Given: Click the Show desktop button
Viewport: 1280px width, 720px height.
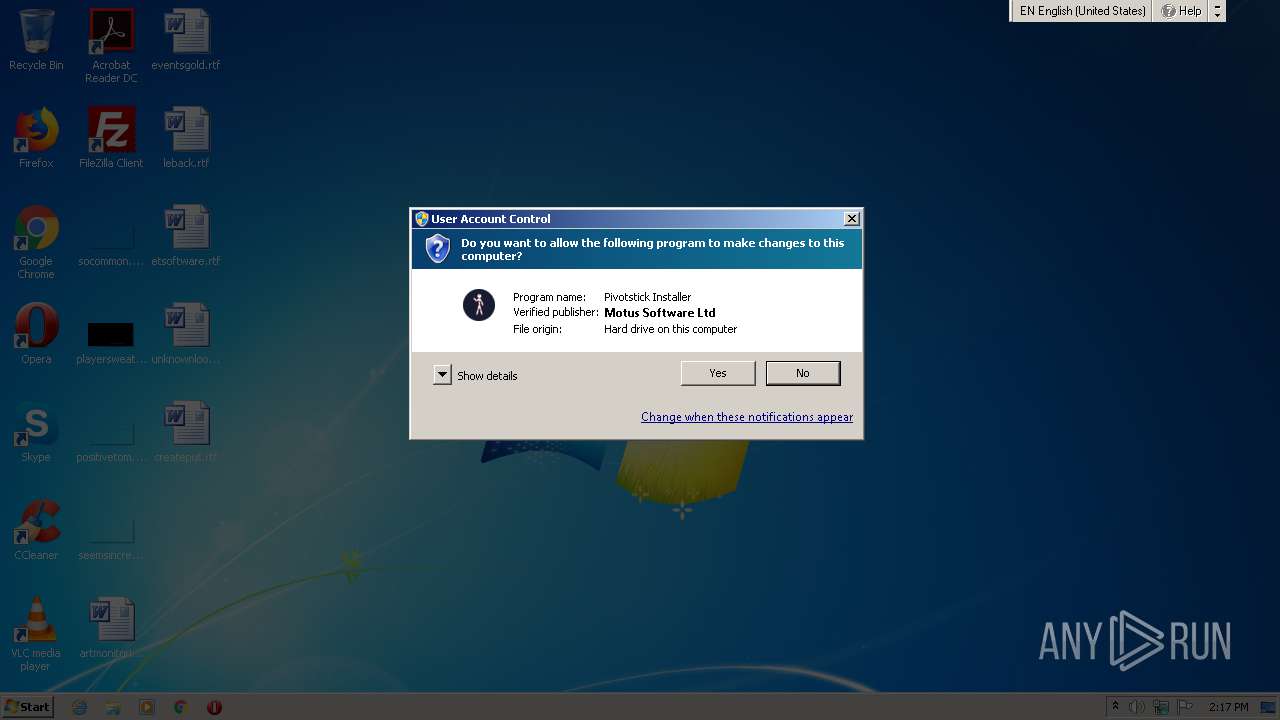Looking at the screenshot, I should tap(1270, 707).
